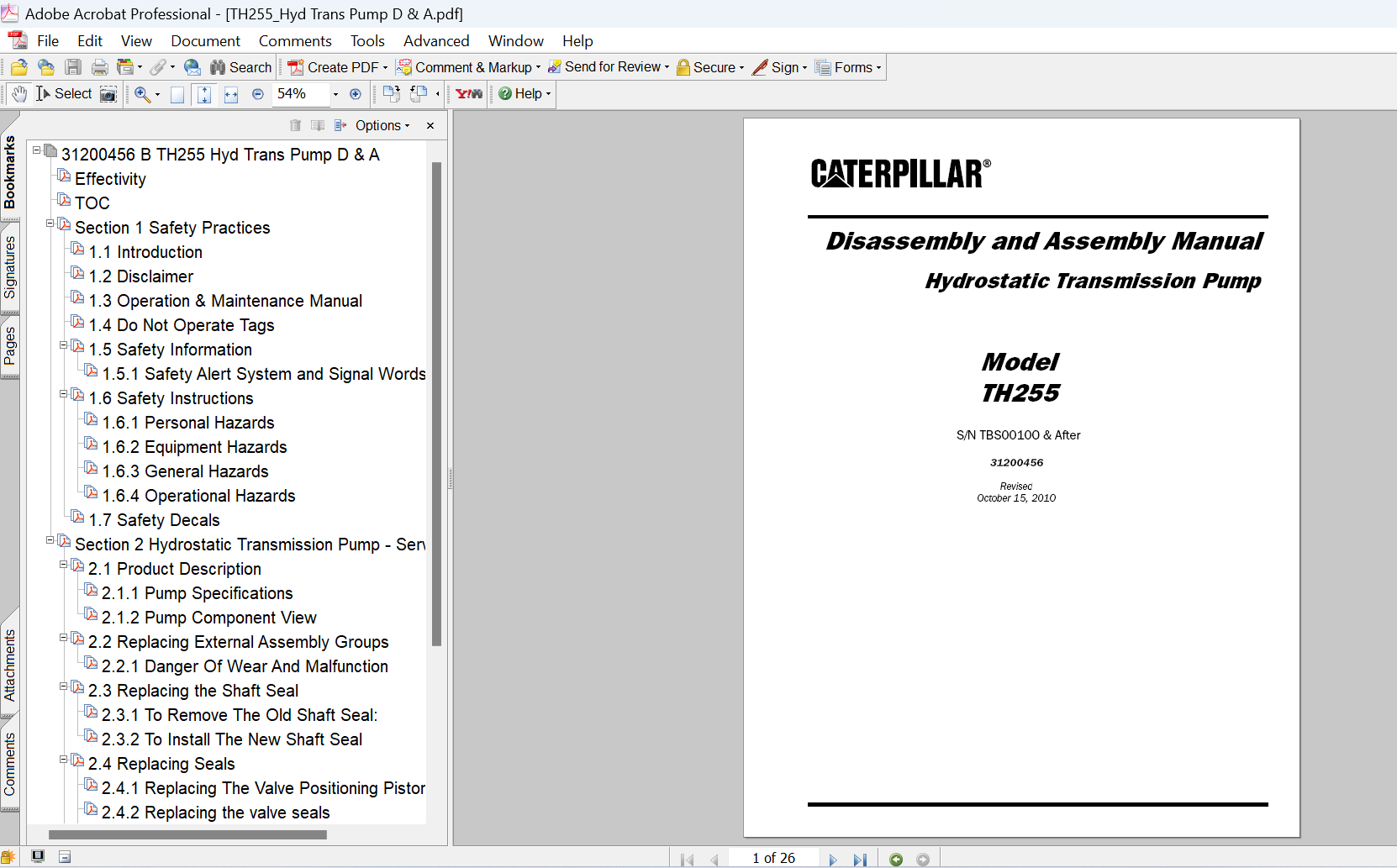The image size is (1397, 868).
Task: Jump to the last page button
Action: pyautogui.click(x=859, y=859)
